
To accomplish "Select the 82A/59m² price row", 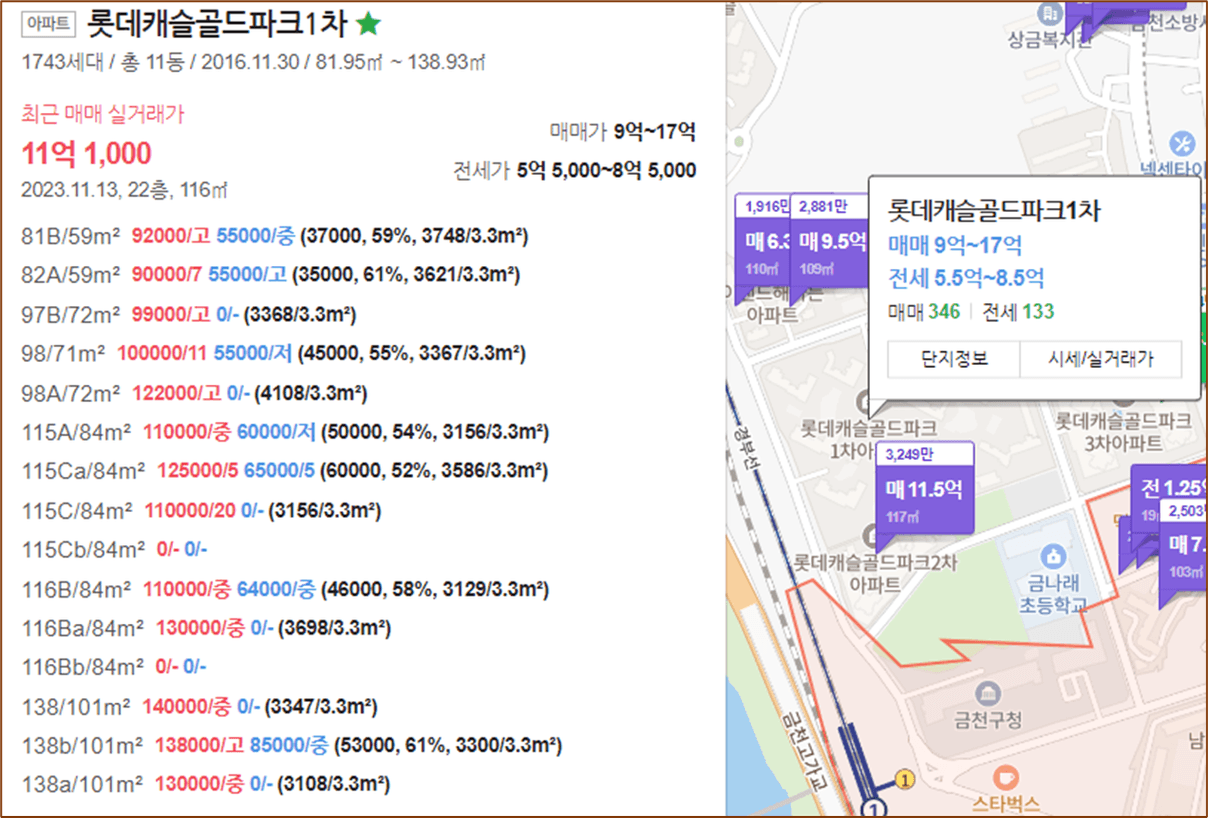I will click(270, 274).
